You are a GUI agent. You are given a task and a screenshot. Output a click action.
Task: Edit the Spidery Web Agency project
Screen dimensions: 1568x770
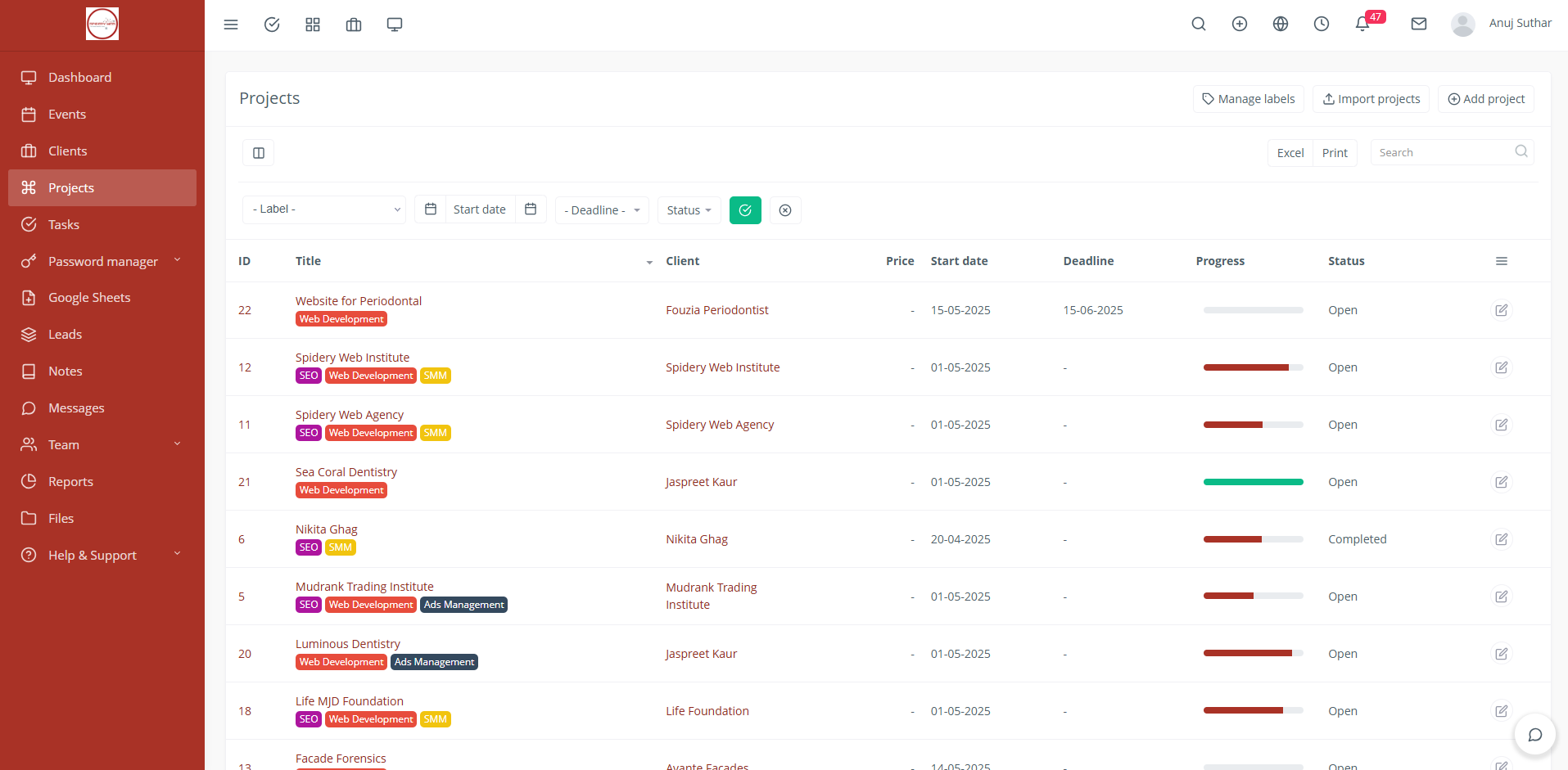[1502, 425]
